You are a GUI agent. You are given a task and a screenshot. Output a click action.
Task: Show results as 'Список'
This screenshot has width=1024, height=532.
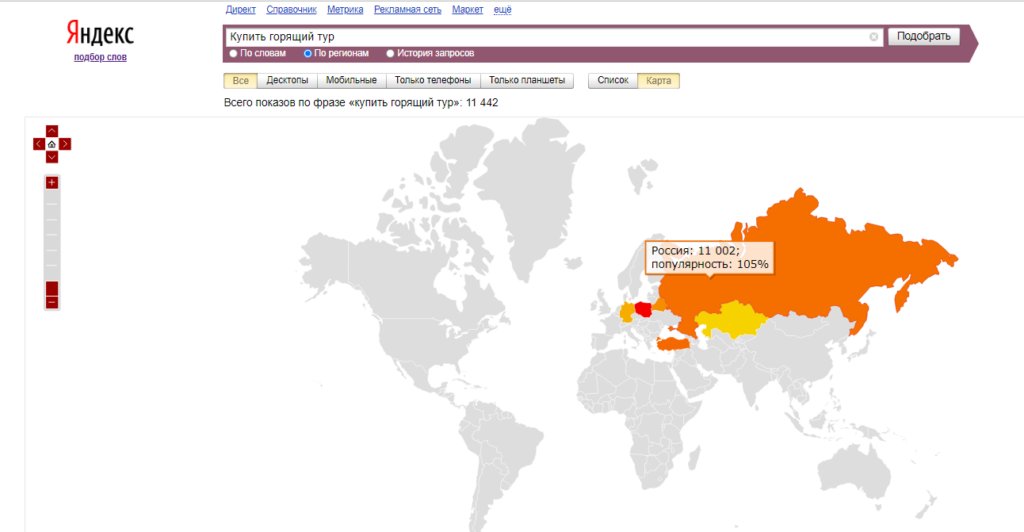(613, 80)
